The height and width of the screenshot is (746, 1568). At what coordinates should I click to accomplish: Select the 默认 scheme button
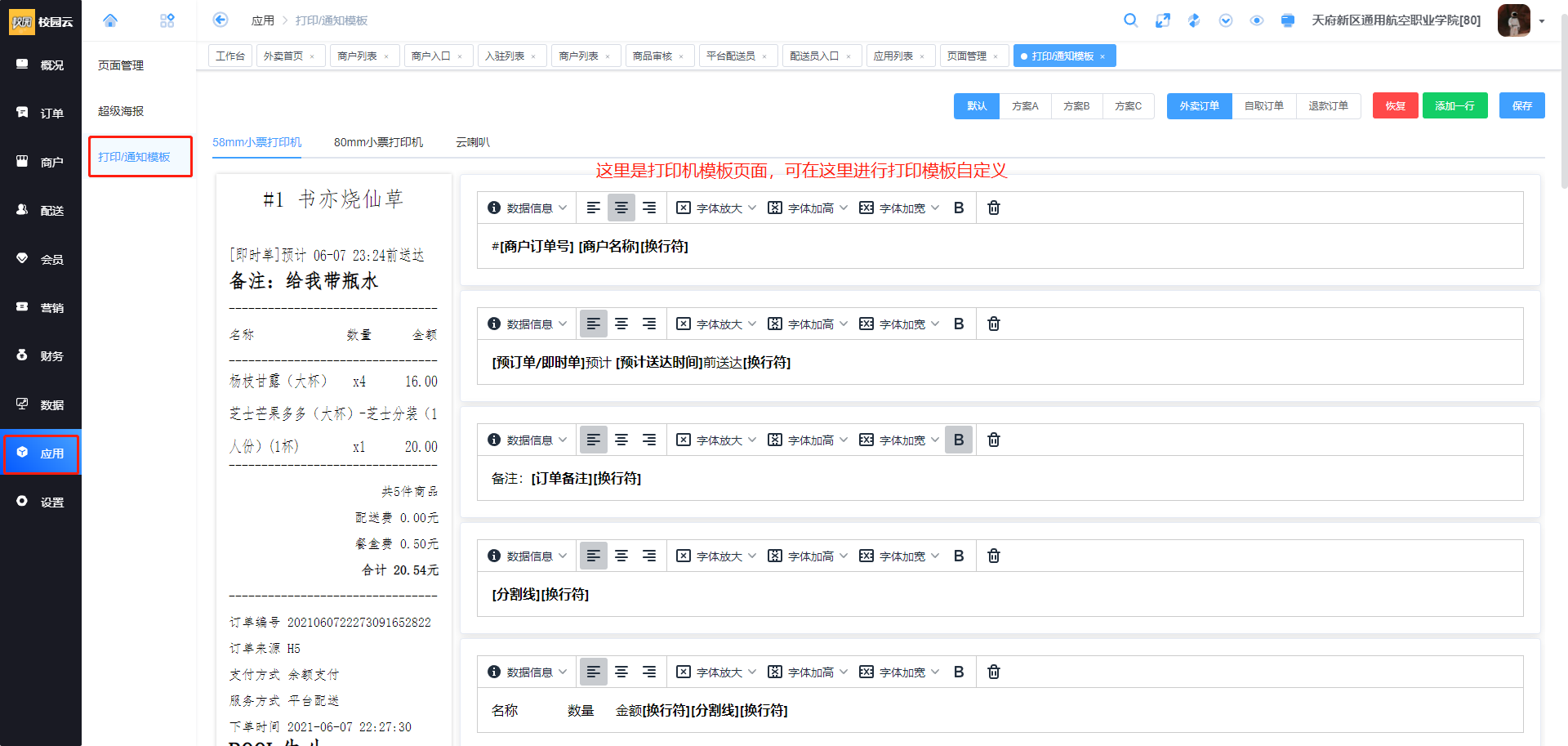coord(977,105)
